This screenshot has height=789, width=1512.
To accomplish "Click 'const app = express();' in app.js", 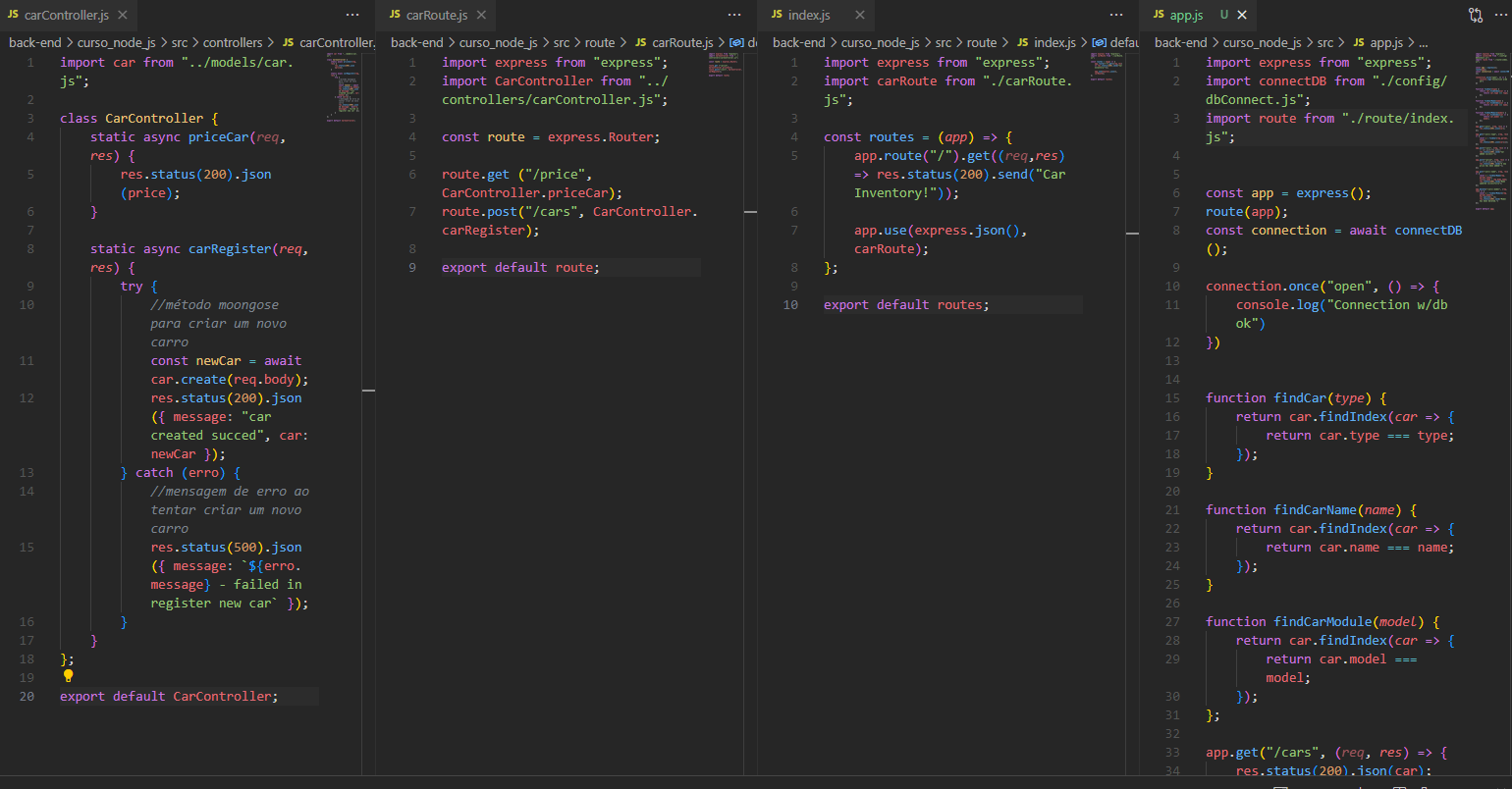I will pyautogui.click(x=1288, y=192).
